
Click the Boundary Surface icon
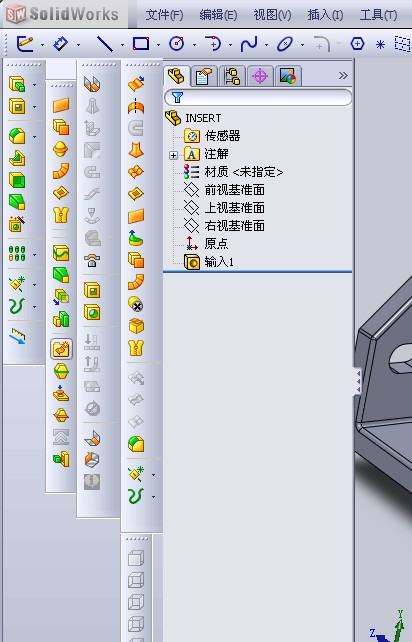pyautogui.click(x=136, y=172)
